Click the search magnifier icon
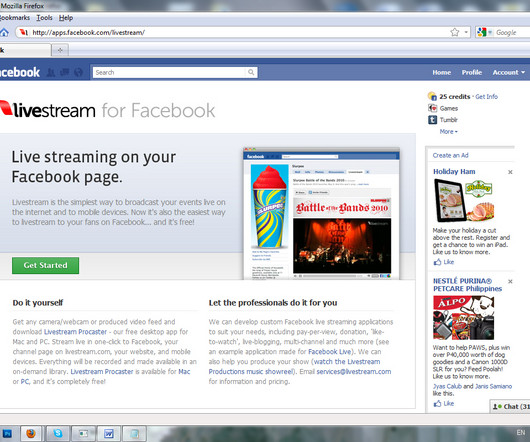The image size is (530, 442). (x=251, y=72)
